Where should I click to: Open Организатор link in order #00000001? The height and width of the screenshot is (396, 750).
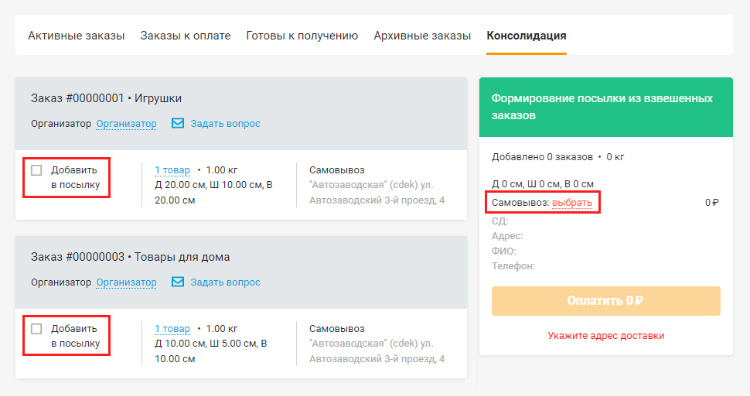coord(126,124)
